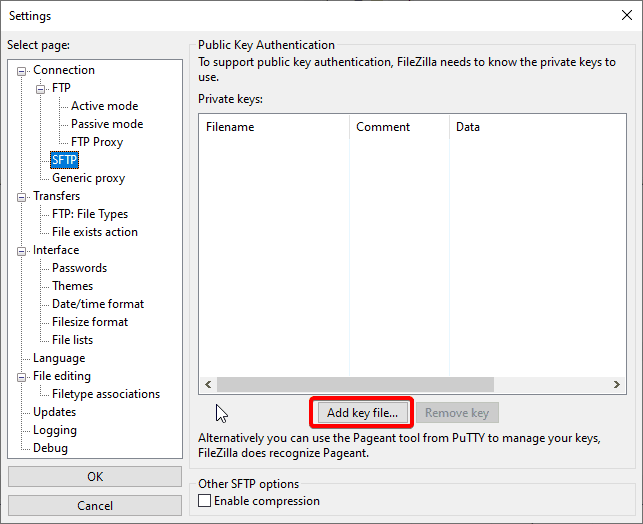Open the Passive mode page
The width and height of the screenshot is (643, 524).
pos(106,124)
